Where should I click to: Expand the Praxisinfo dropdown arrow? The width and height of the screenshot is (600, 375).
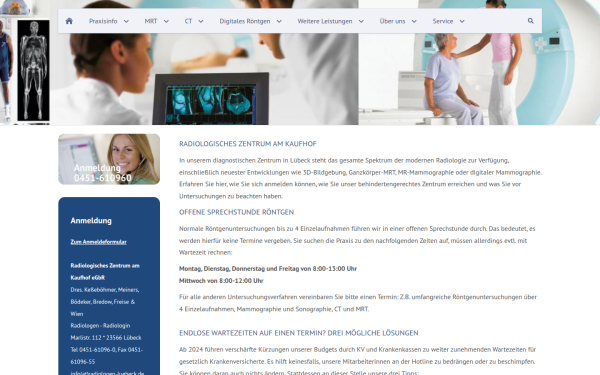pos(126,21)
